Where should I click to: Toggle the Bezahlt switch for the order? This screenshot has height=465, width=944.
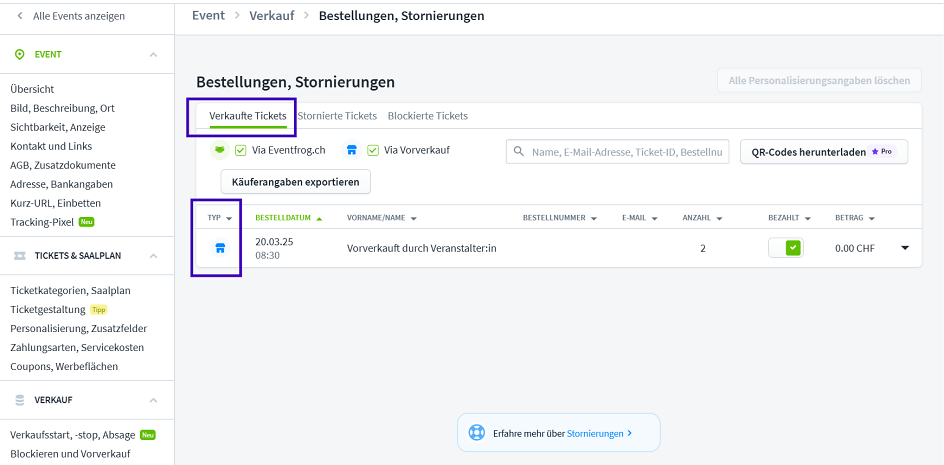tap(786, 248)
